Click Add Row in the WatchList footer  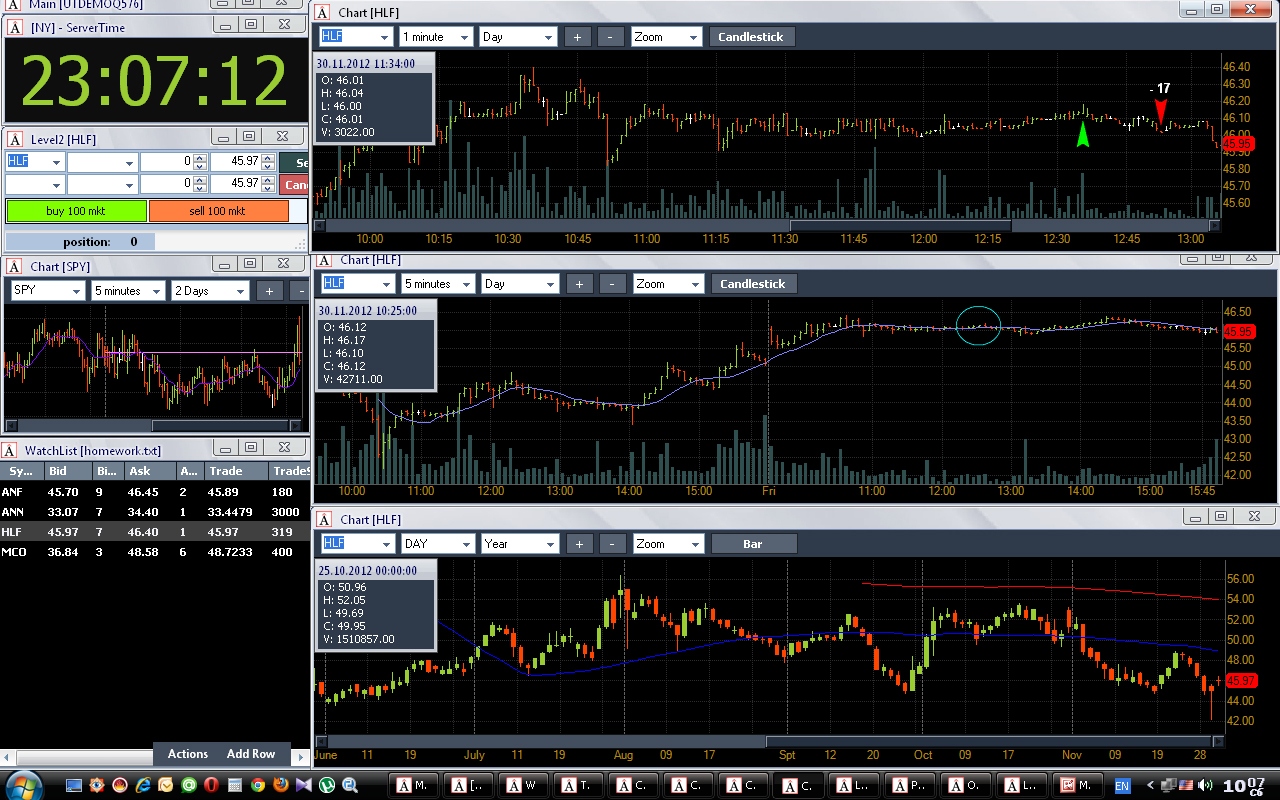pos(251,754)
